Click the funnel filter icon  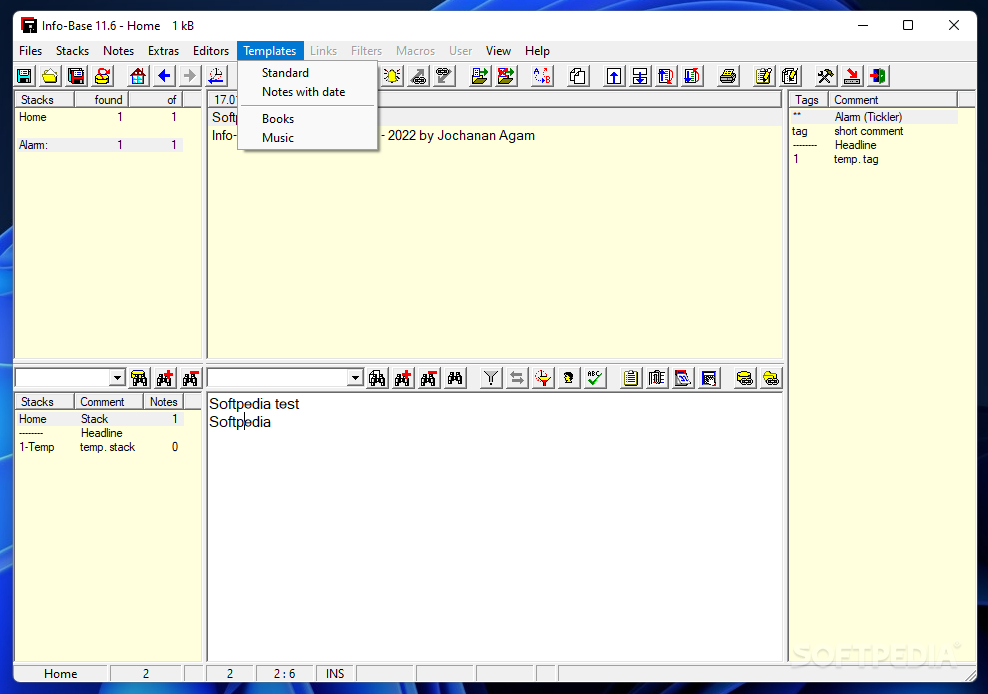click(491, 378)
